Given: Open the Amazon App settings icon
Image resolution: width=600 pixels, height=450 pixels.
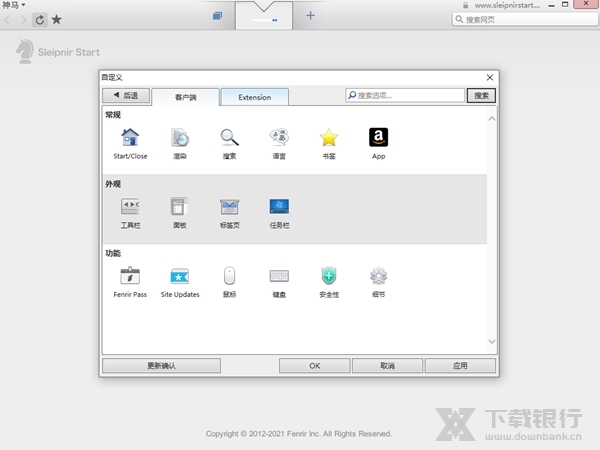Looking at the screenshot, I should coord(378,139).
